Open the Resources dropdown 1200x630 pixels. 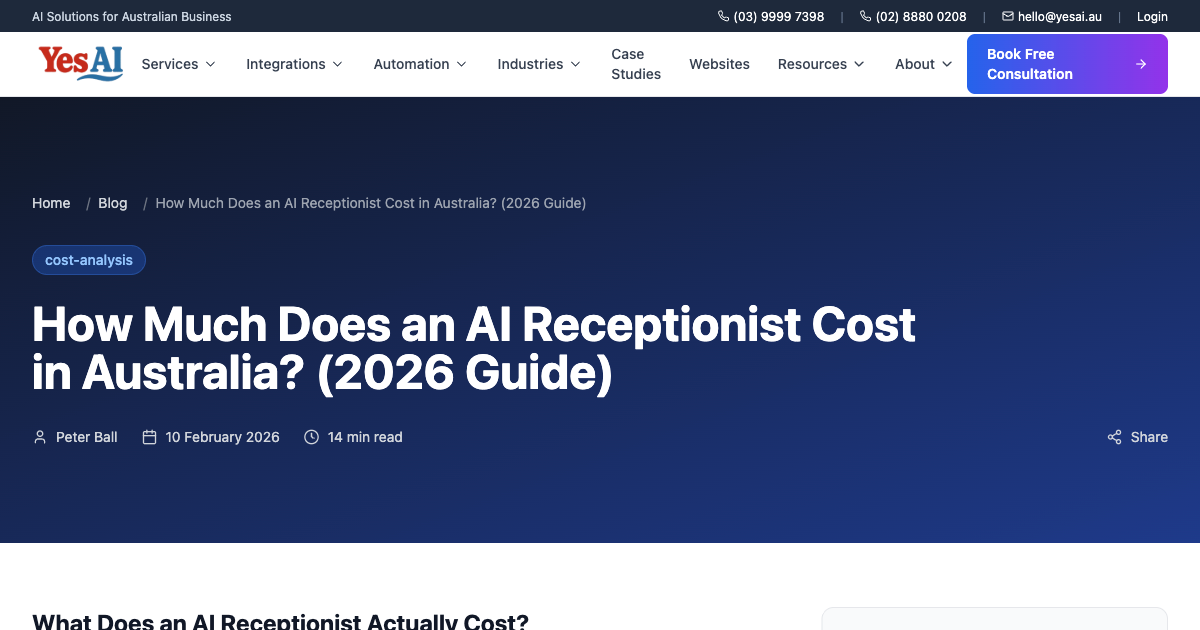(861, 64)
